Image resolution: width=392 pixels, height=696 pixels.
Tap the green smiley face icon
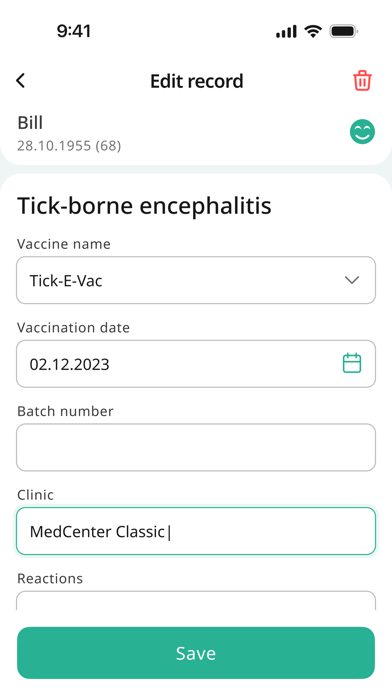tap(362, 132)
